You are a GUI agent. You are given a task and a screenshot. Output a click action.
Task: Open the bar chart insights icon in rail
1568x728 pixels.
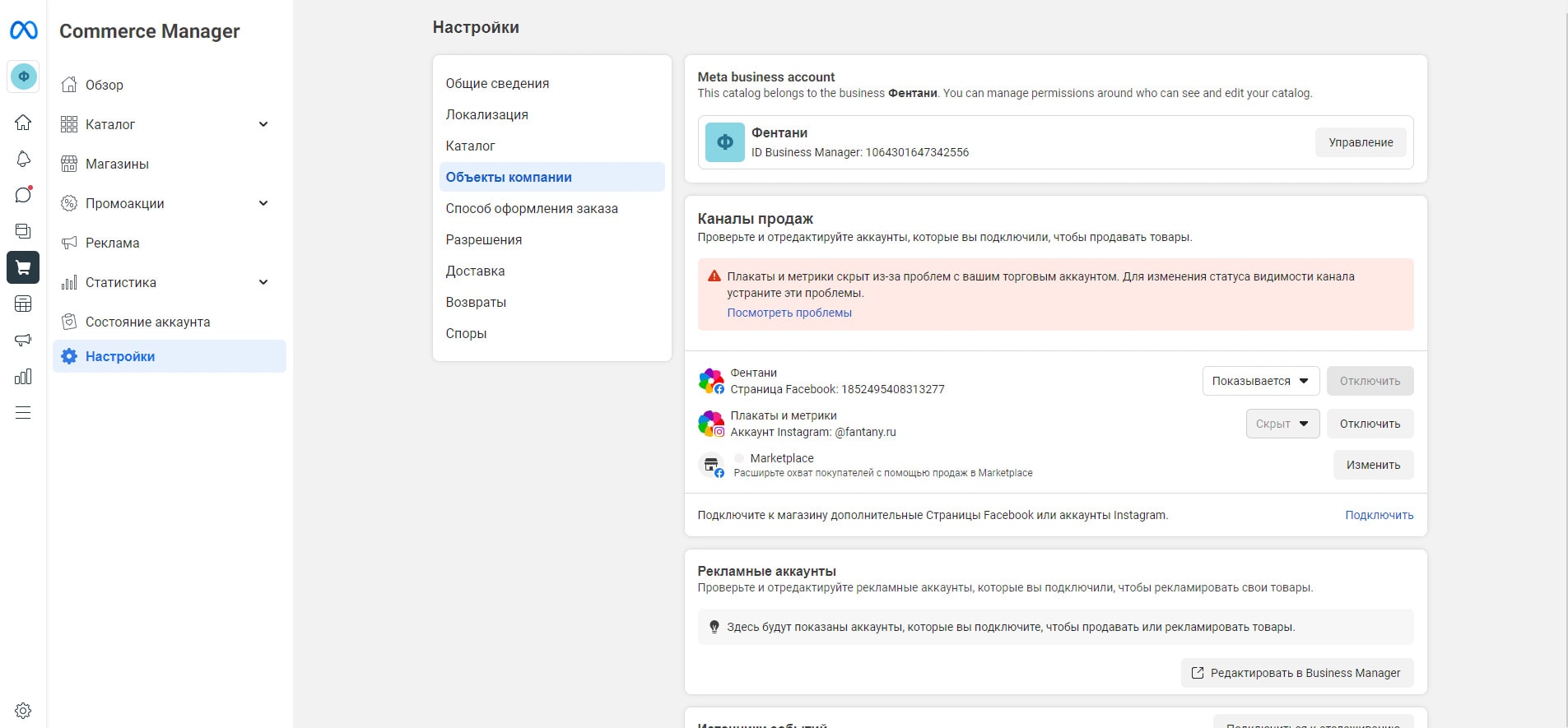[23, 376]
